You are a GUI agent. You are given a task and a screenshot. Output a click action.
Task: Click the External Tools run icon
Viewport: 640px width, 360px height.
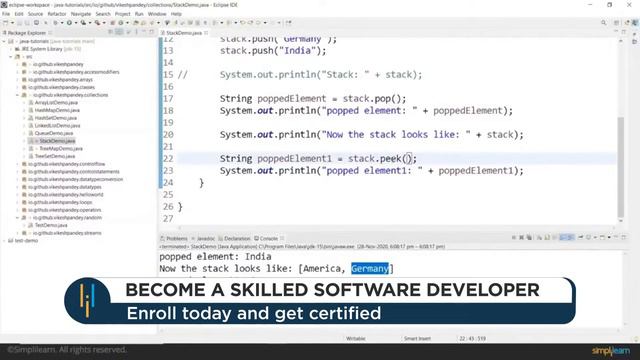pyautogui.click(x=97, y=23)
